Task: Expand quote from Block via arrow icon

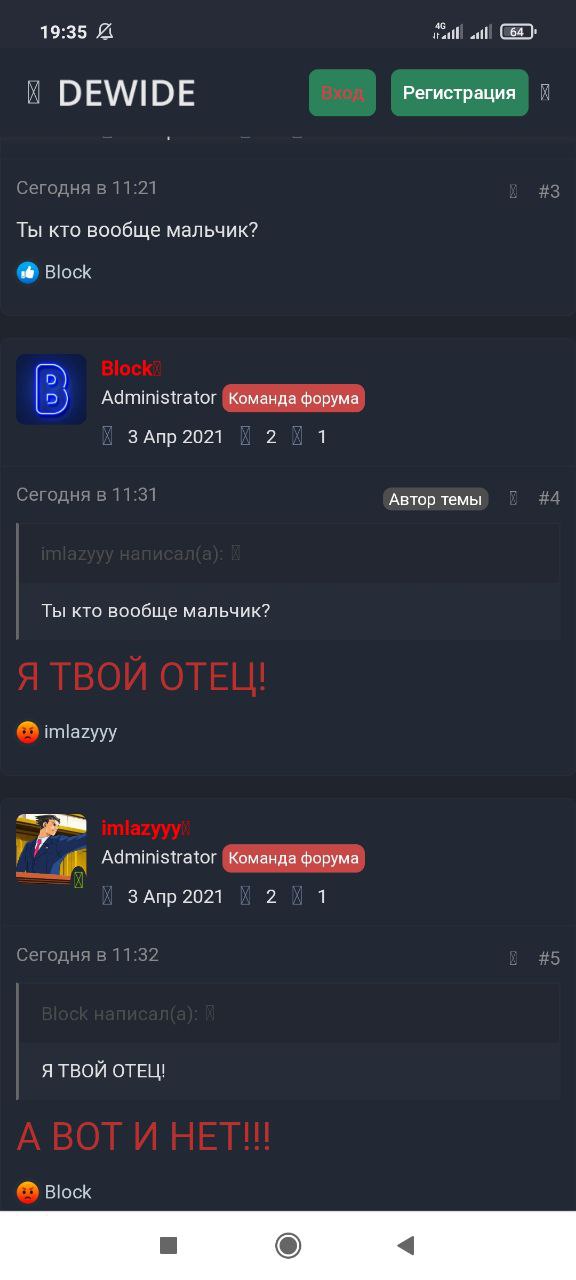Action: 210,1013
